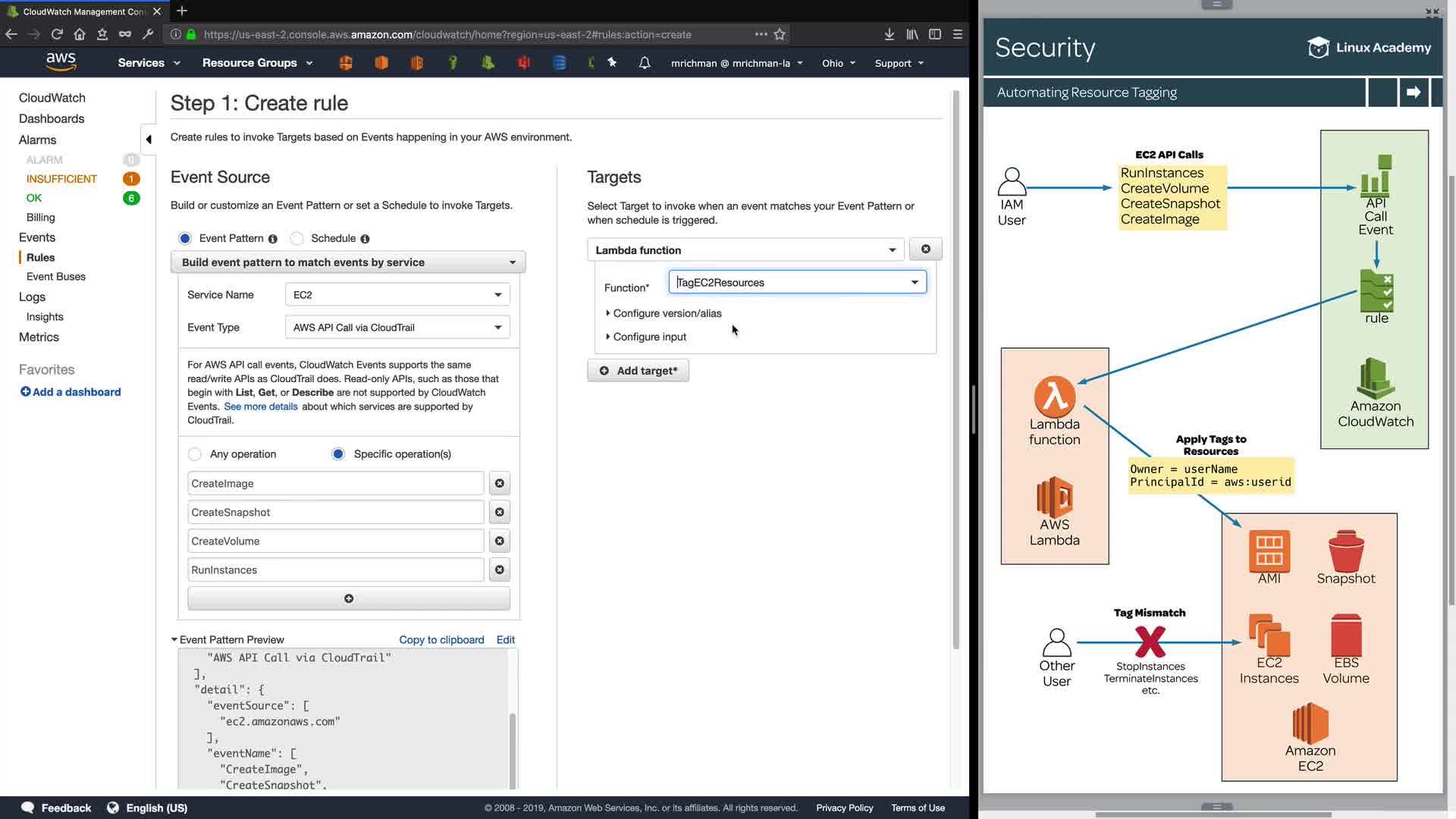
Task: Click Copy to clipboard link
Action: 441,640
